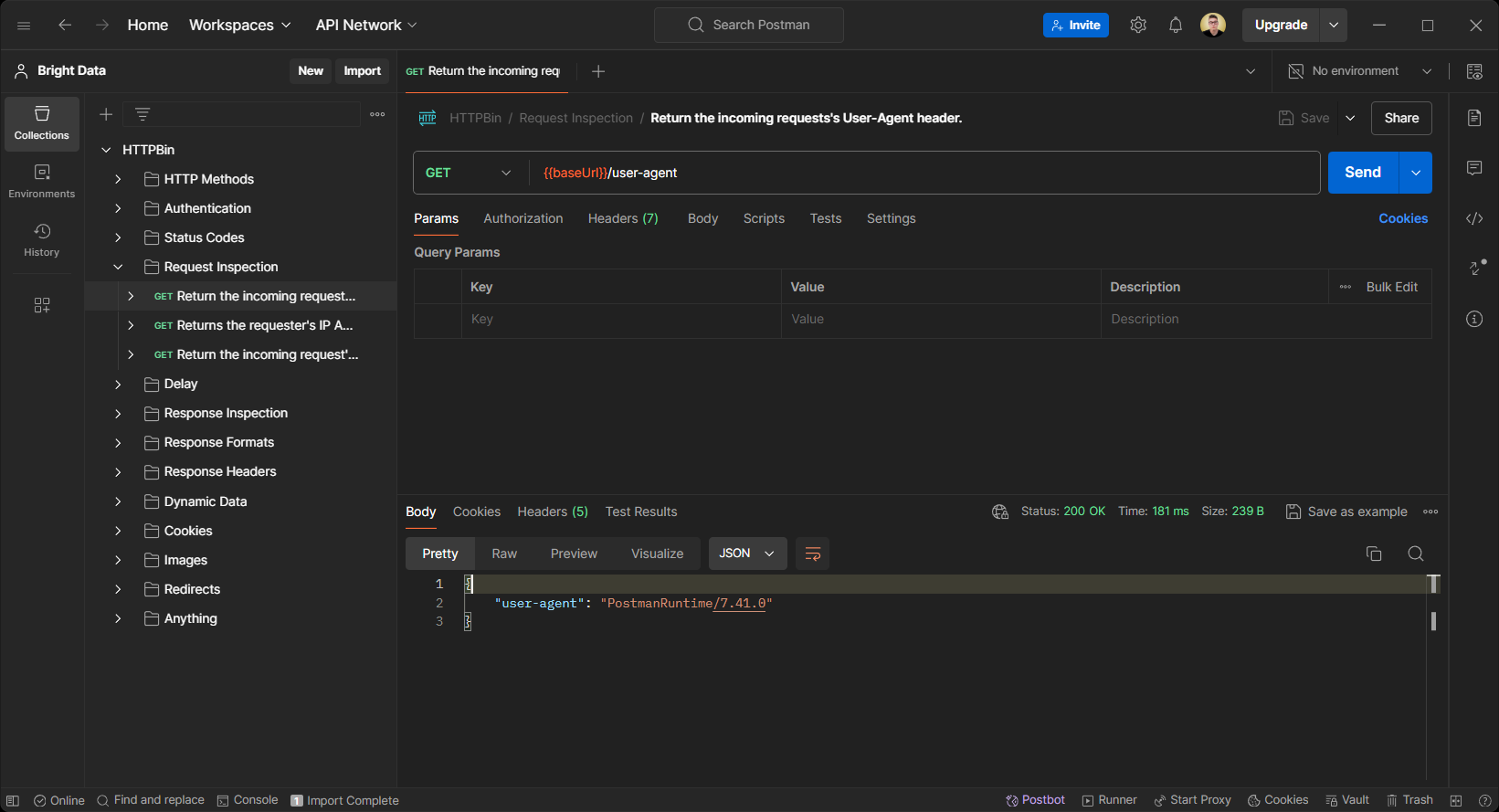Image resolution: width=1499 pixels, height=812 pixels.
Task: Open the settings gear icon
Action: point(1137,26)
